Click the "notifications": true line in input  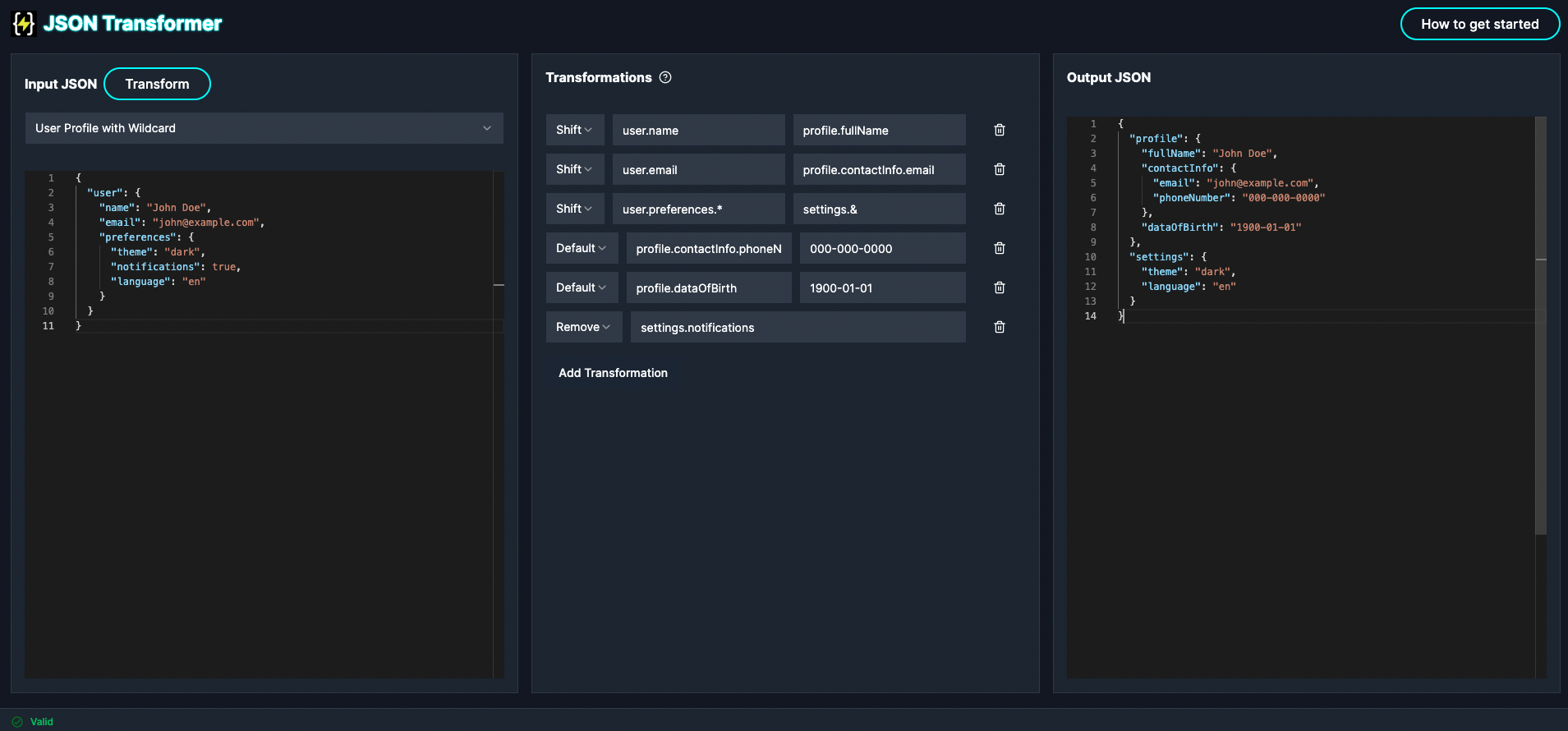(x=176, y=267)
